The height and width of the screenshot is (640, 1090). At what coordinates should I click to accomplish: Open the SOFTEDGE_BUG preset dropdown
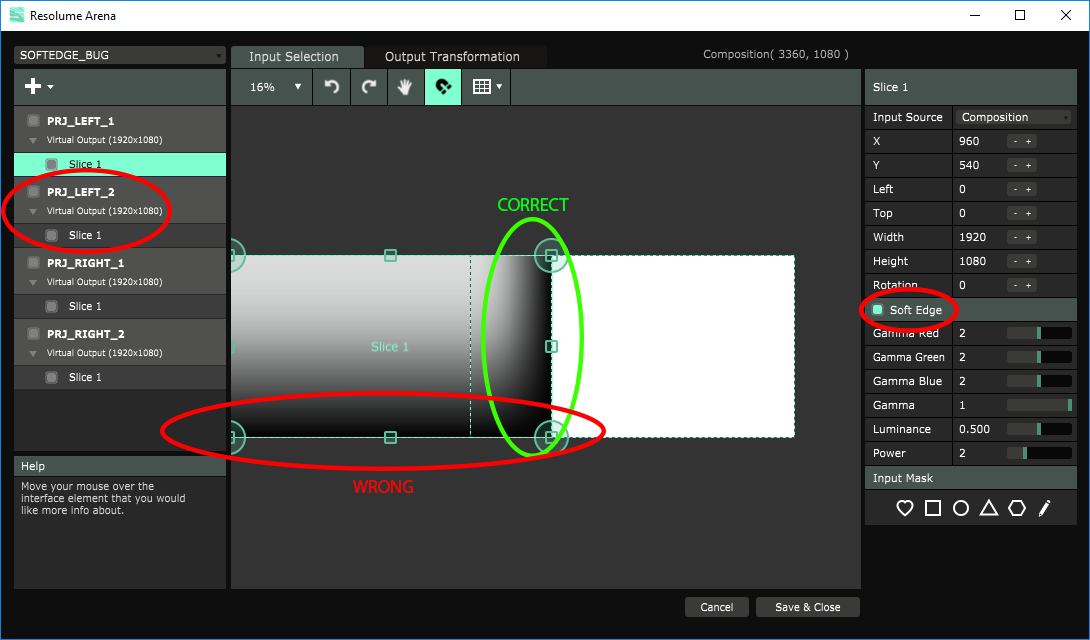[120, 55]
